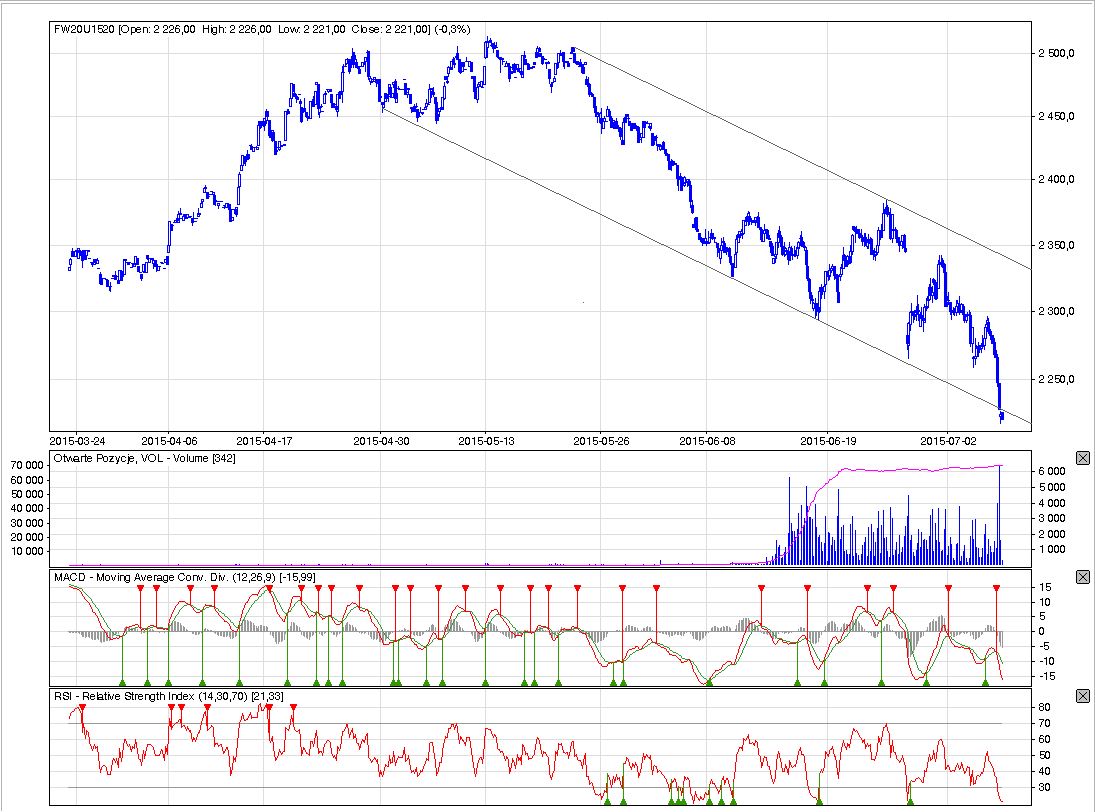Viewport: 1095px width, 812px height.
Task: Click the -15 value on MACD axis
Action: [1046, 677]
